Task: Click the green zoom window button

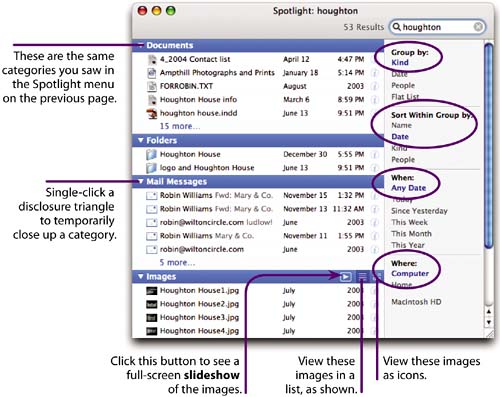Action: click(x=170, y=11)
